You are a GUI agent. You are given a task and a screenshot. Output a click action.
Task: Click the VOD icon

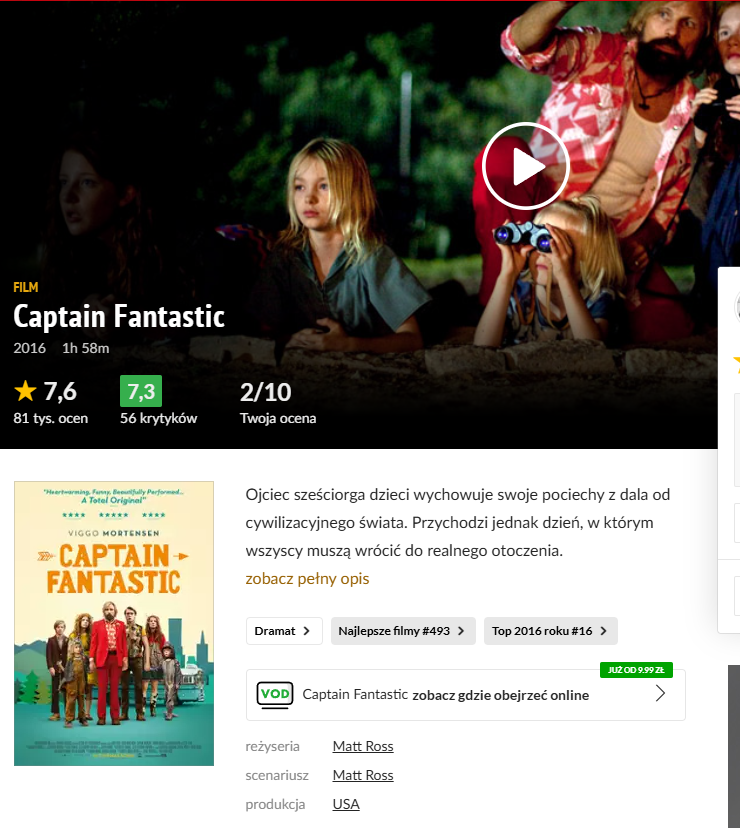(x=275, y=695)
